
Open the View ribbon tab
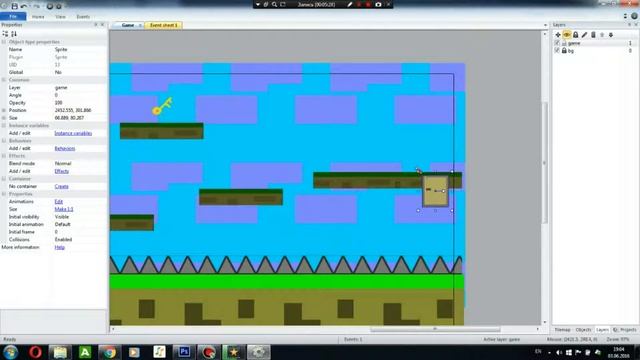(x=60, y=17)
